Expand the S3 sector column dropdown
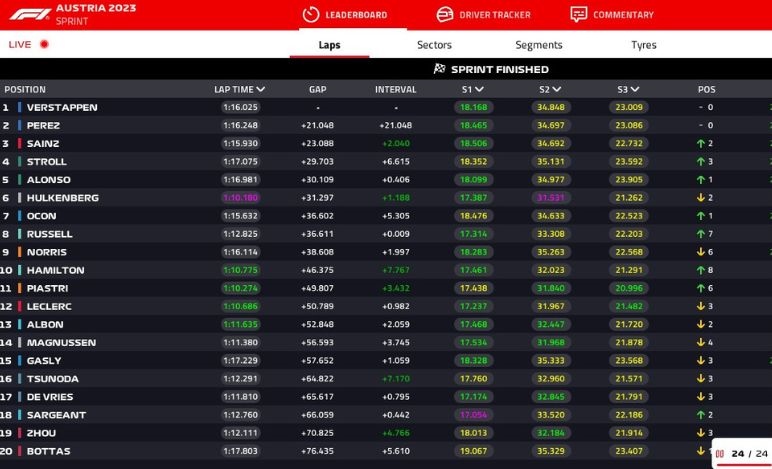Viewport: 772px width, 469px height. [636, 89]
